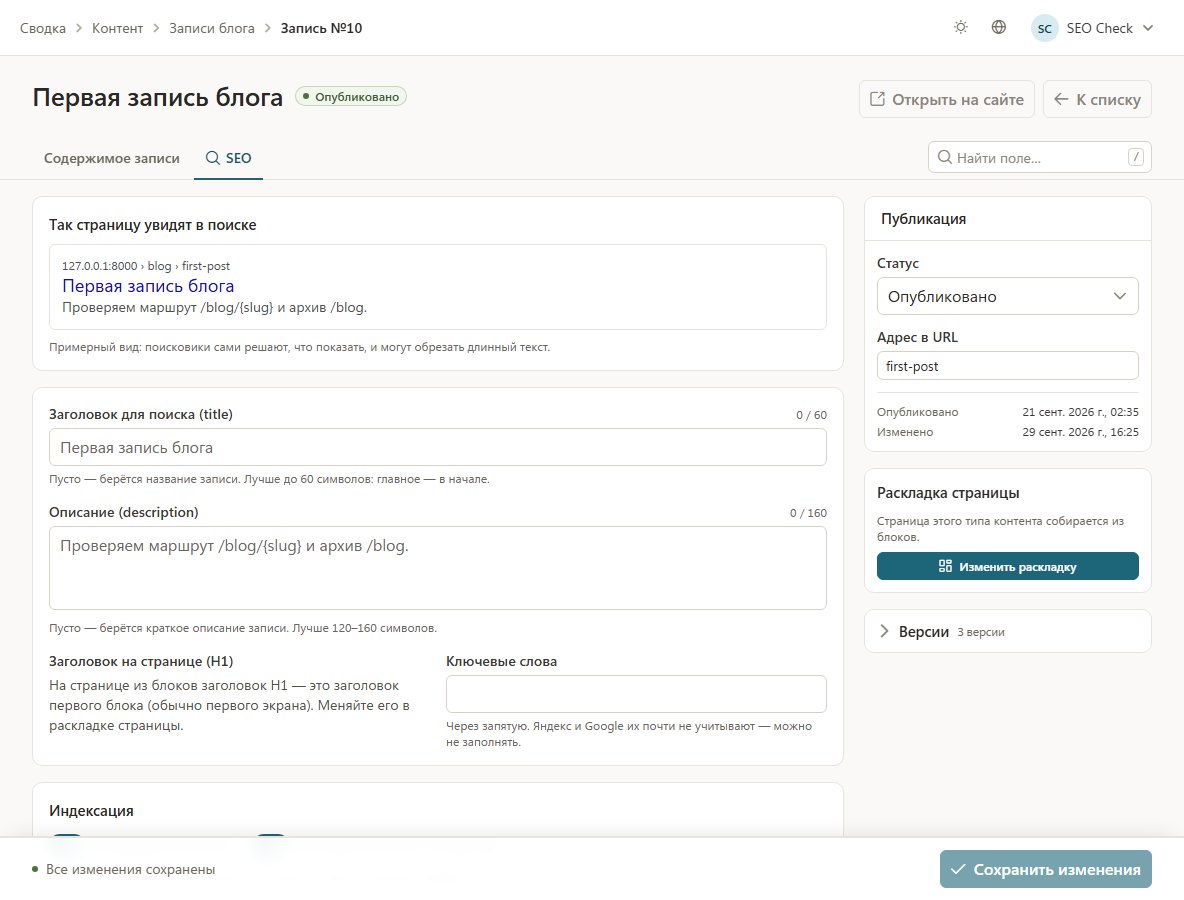Expand the Версии section
This screenshot has width=1184, height=900.
click(x=1007, y=631)
